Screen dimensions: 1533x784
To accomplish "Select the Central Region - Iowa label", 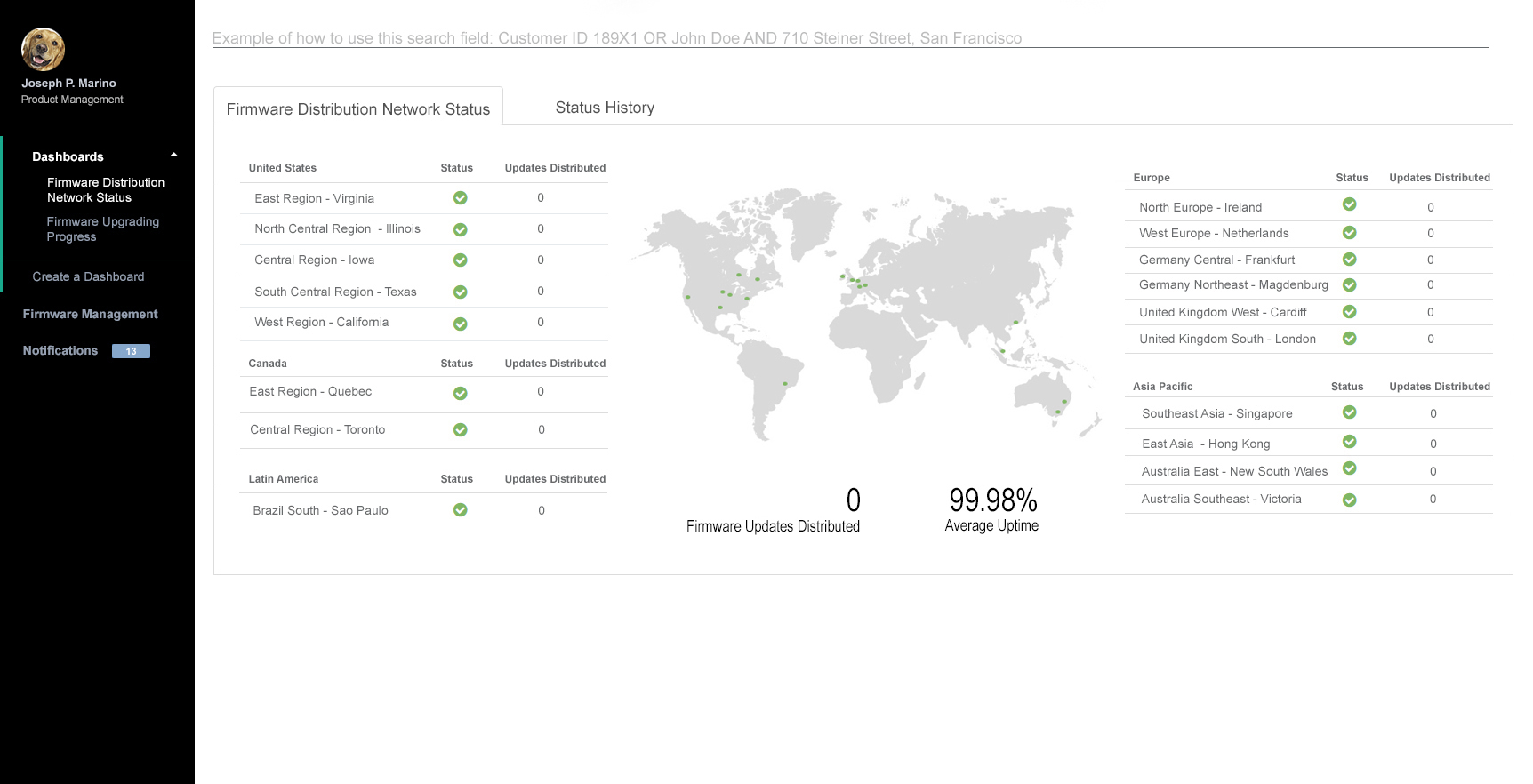I will coord(314,260).
